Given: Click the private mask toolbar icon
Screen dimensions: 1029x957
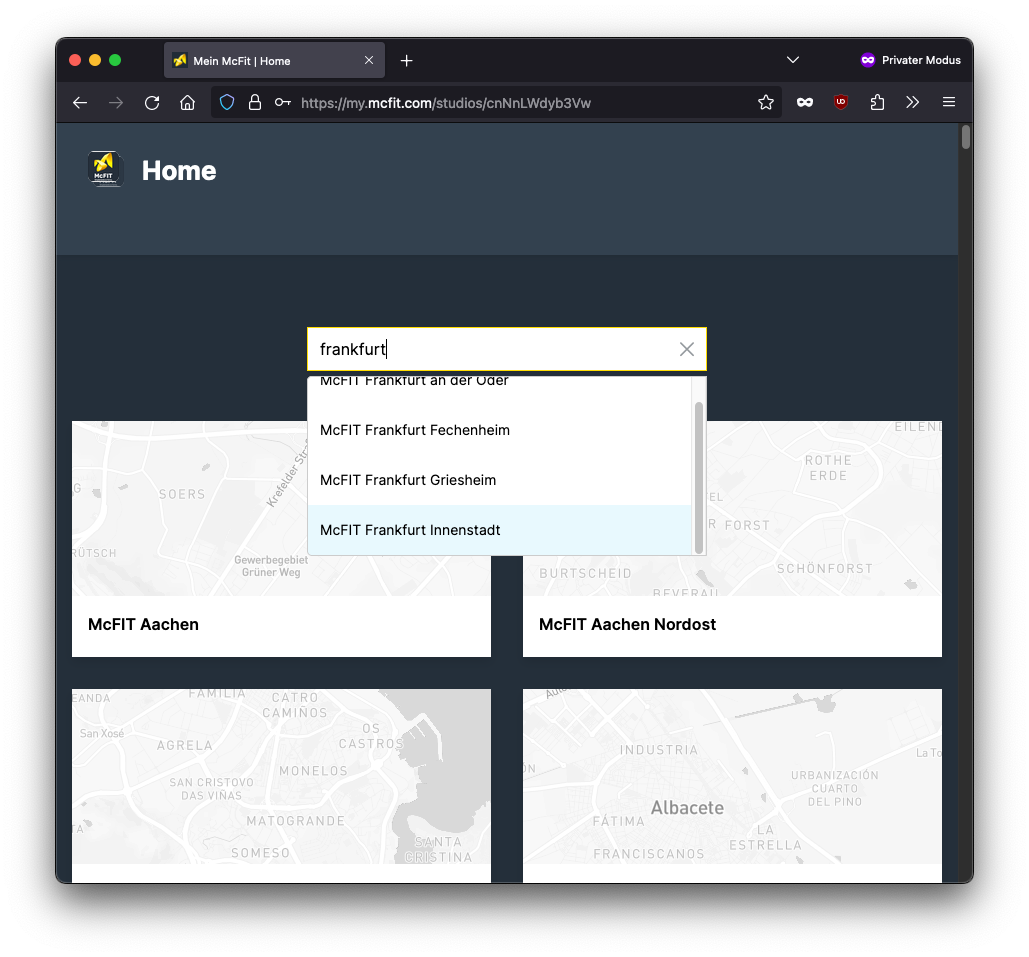Looking at the screenshot, I should point(805,102).
